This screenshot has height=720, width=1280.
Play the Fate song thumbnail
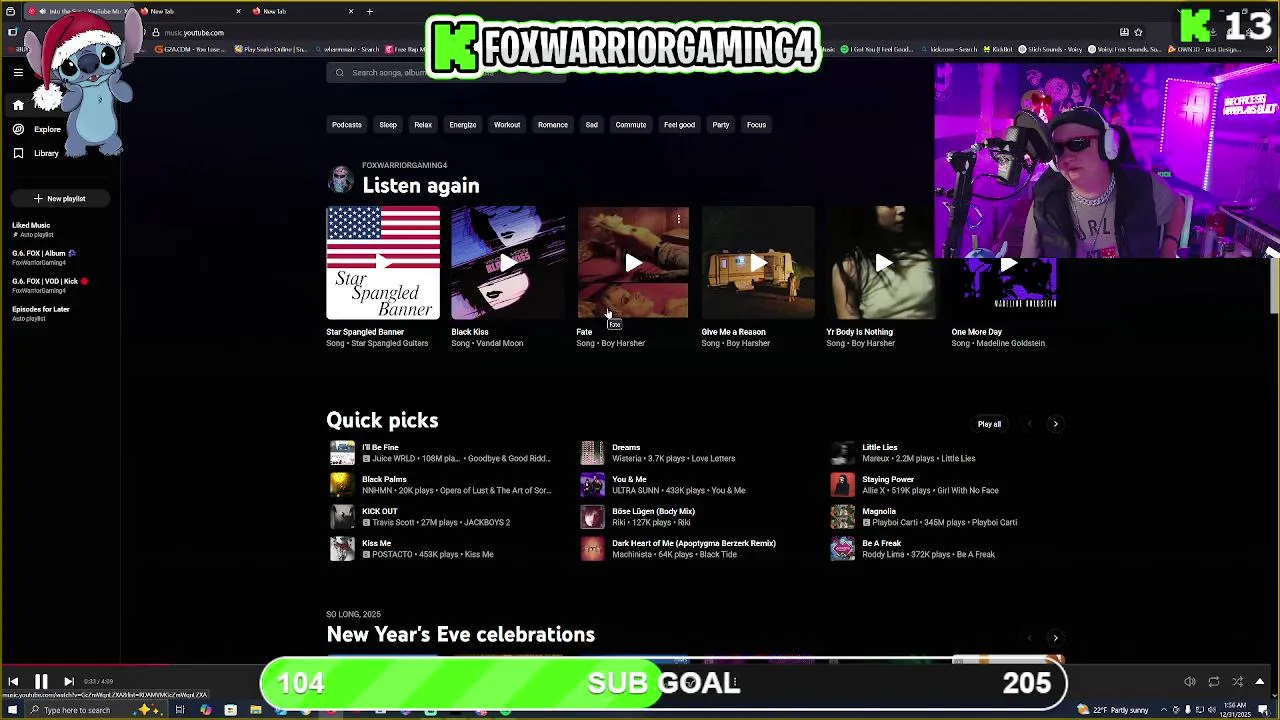[633, 263]
